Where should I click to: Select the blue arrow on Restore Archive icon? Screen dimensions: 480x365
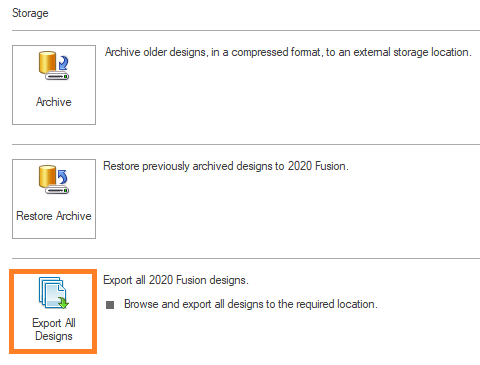point(63,177)
